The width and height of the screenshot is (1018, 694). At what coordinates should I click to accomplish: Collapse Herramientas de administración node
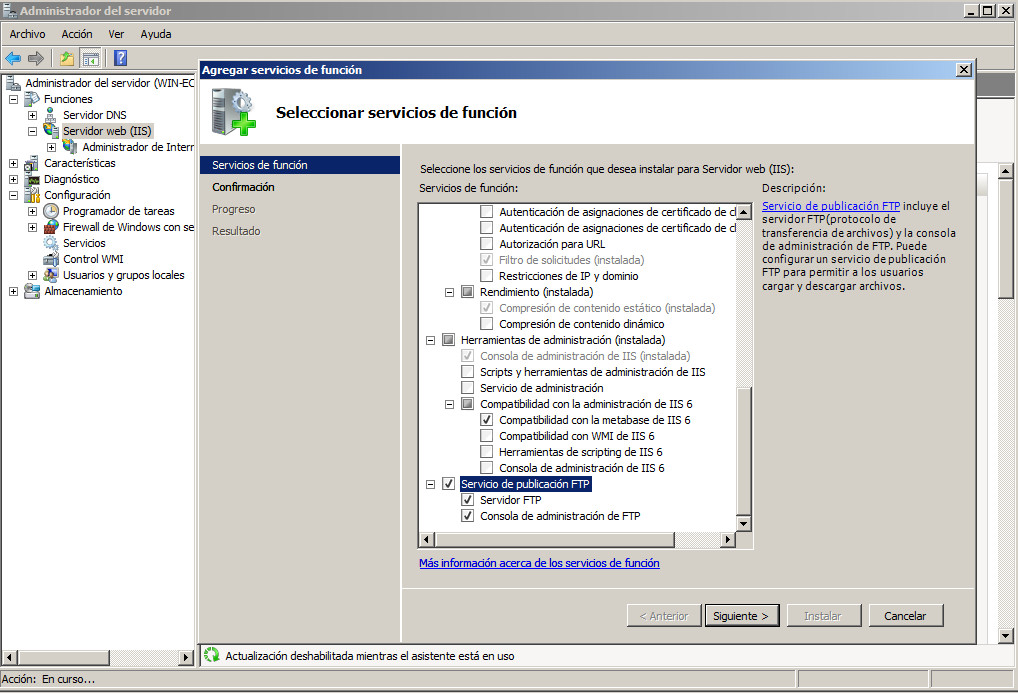430,340
